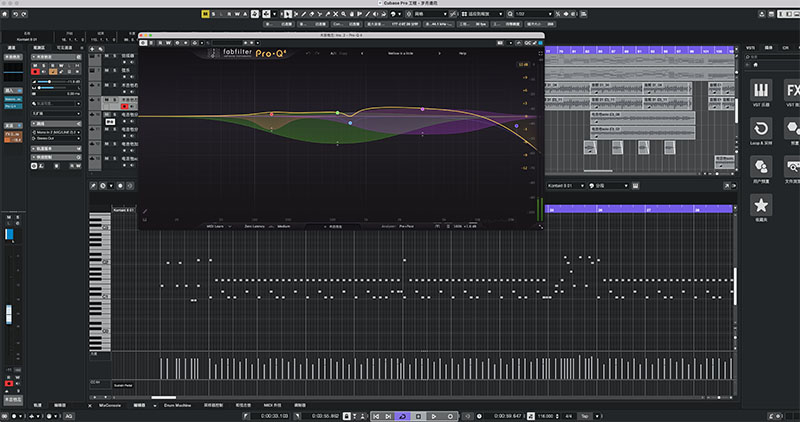This screenshot has height=422, width=800.
Task: Click the green EQ band node in Pro-Q
Action: pos(337,113)
